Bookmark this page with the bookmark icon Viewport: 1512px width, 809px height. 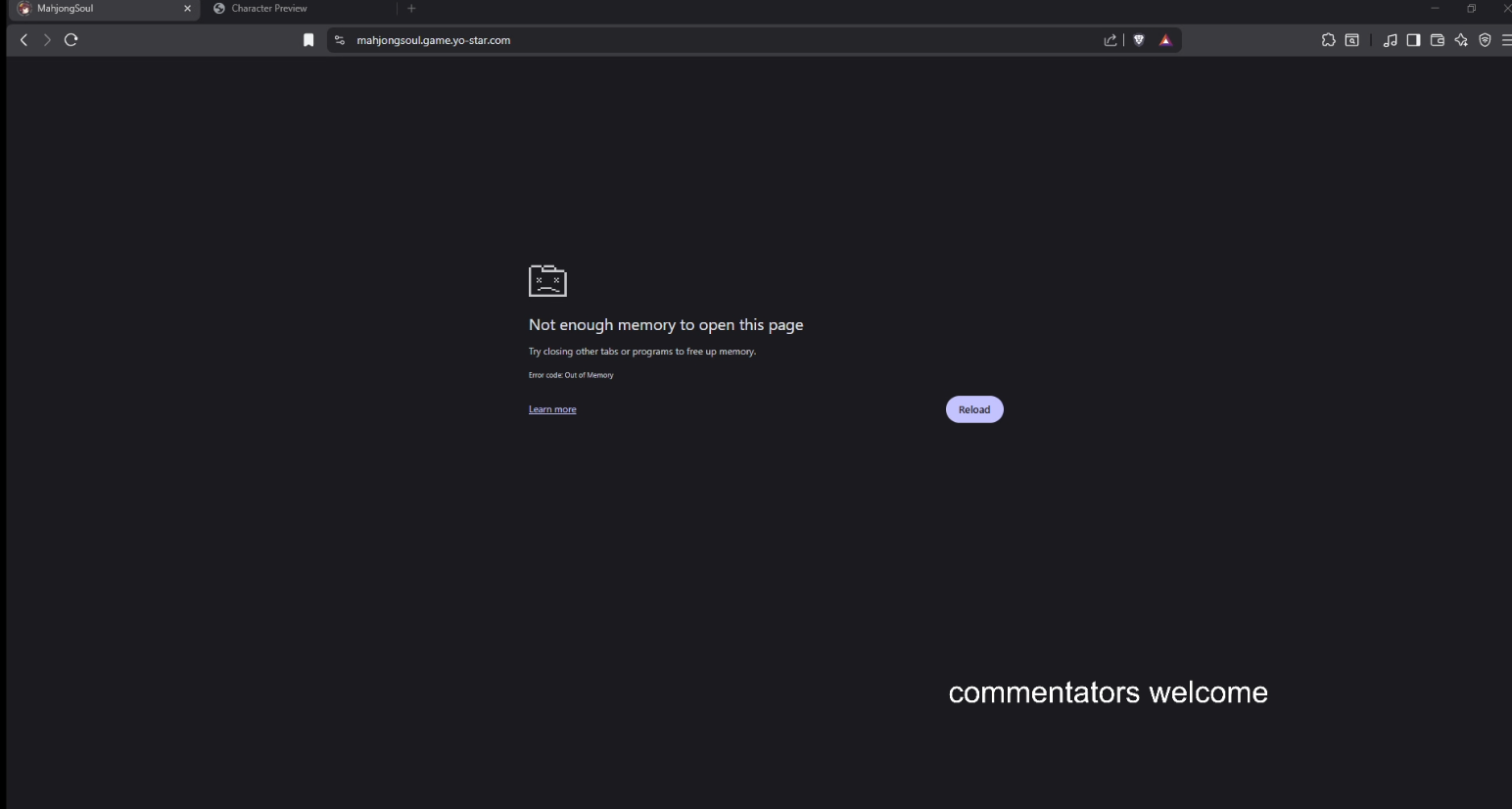[308, 40]
